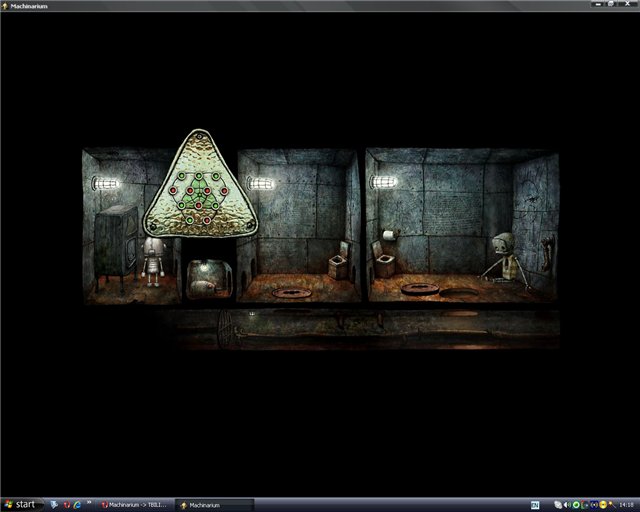Click the yellow round tray icon
The height and width of the screenshot is (512, 640).
point(603,505)
